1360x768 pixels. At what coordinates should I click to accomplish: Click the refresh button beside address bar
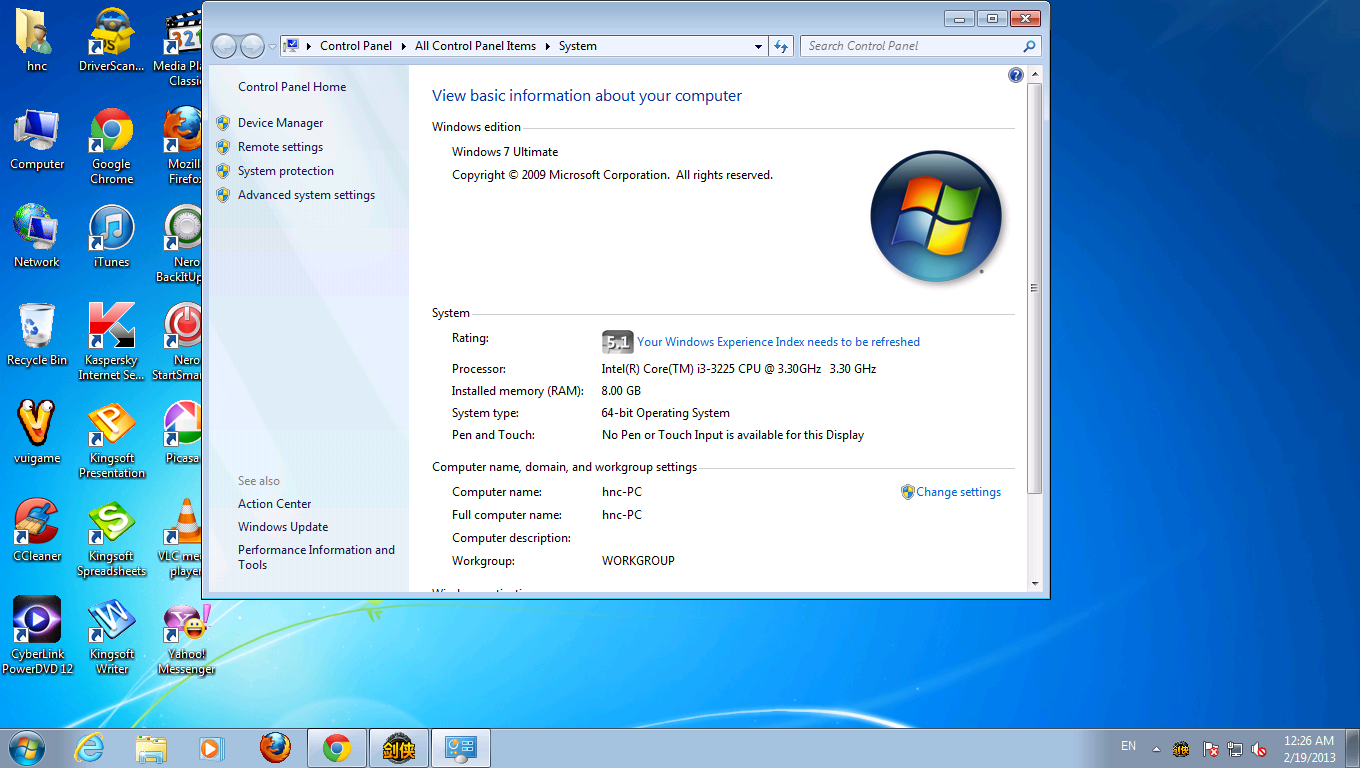(781, 46)
